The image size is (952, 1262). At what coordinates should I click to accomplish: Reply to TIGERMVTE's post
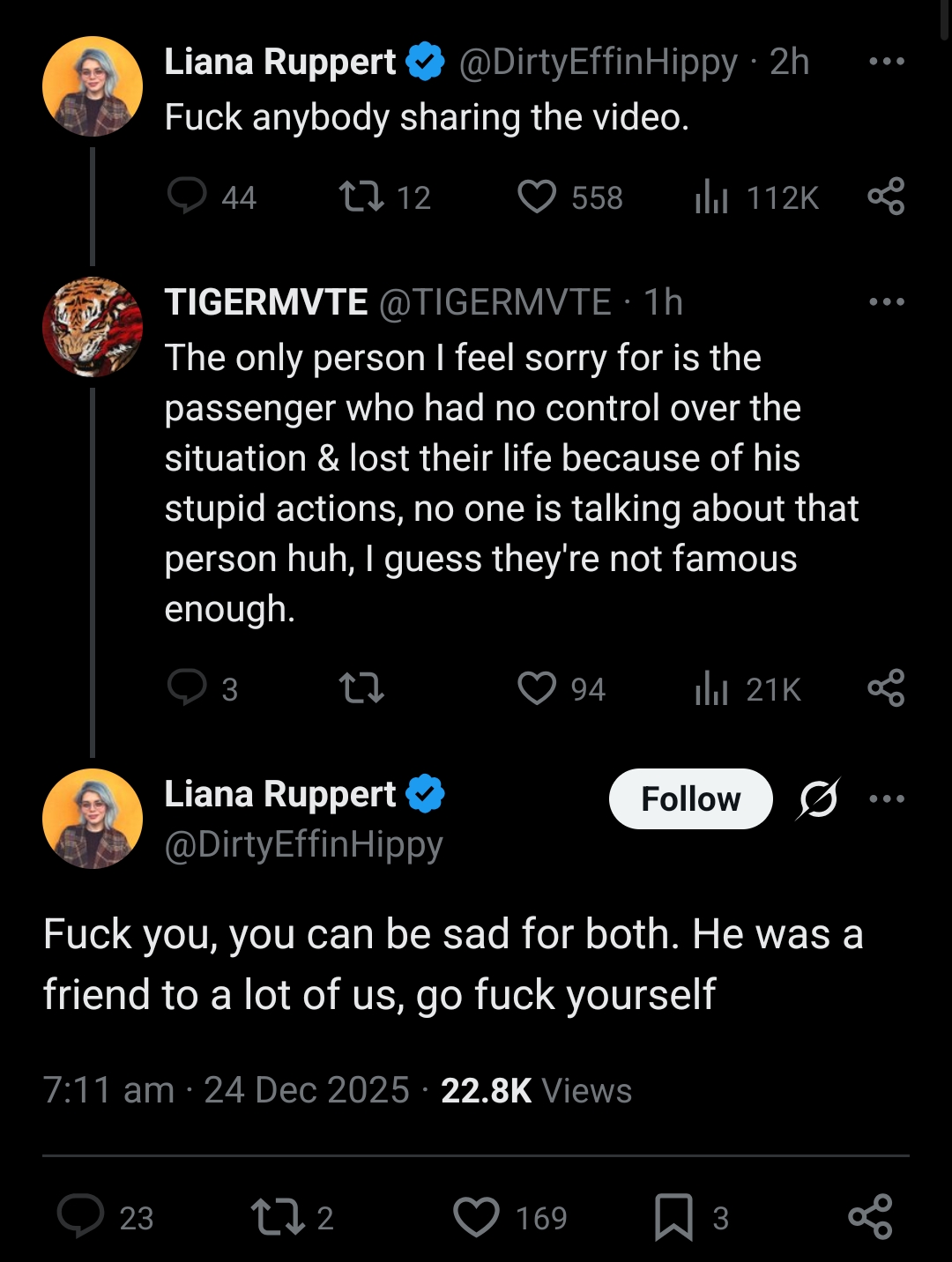[187, 687]
